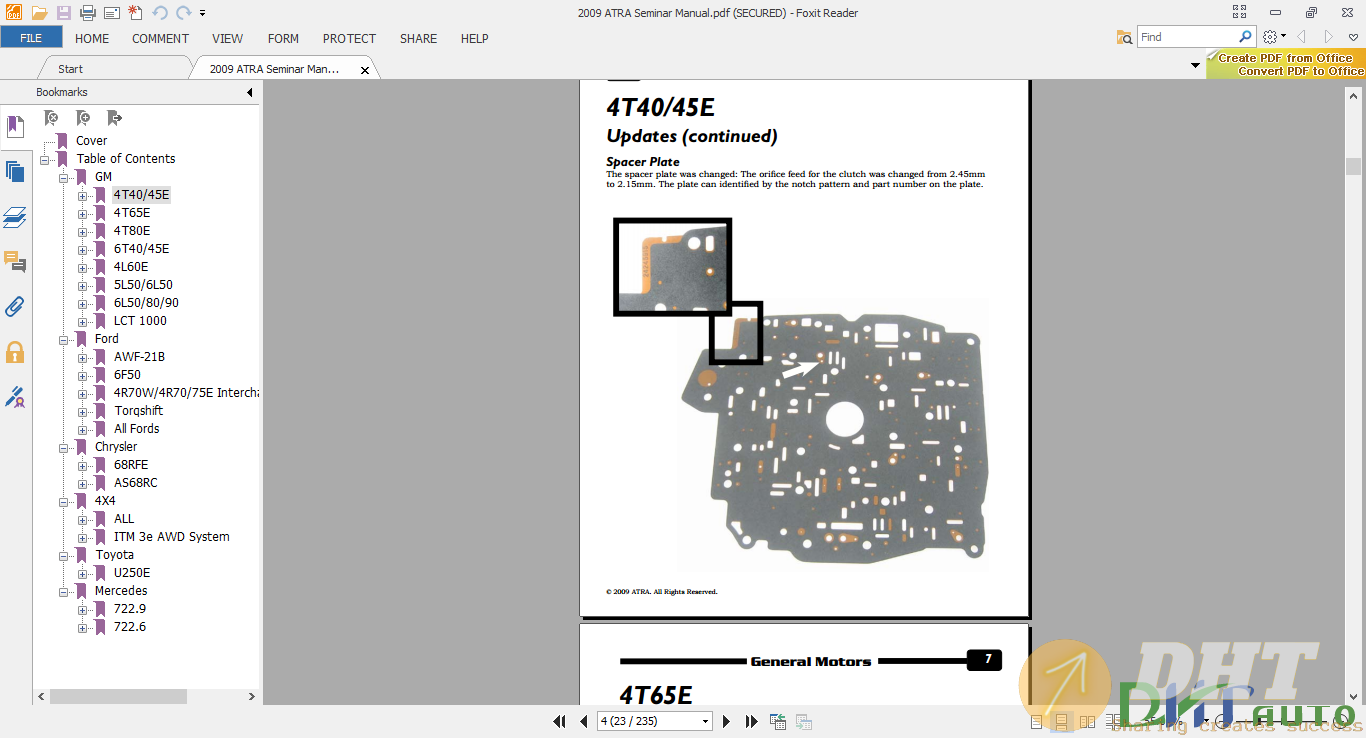Open the Security lock panel icon

point(15,352)
